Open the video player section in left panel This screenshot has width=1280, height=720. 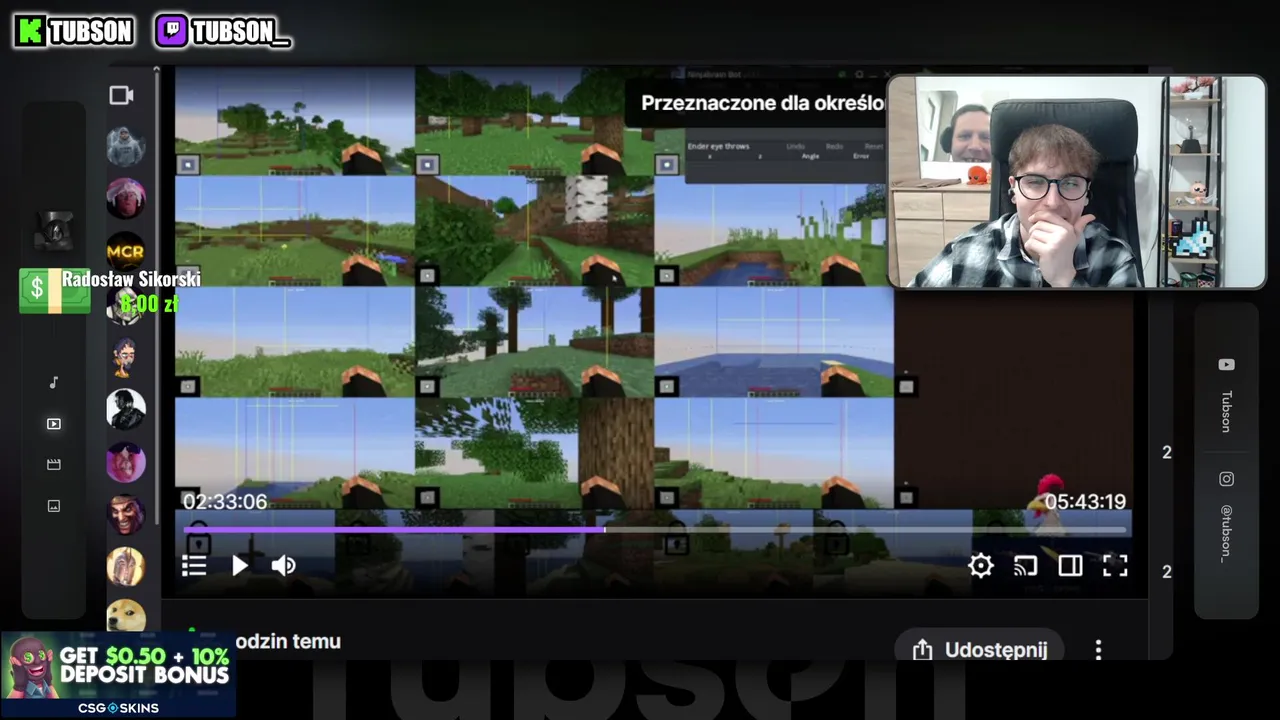click(54, 424)
